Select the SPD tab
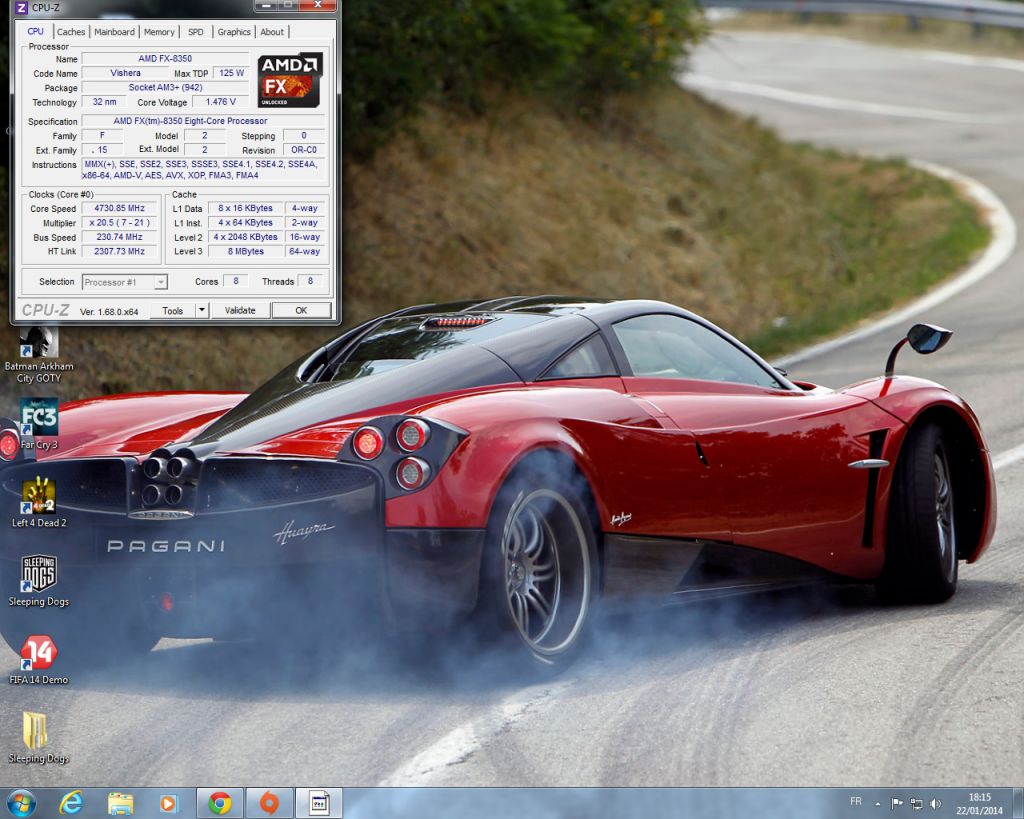 click(195, 31)
